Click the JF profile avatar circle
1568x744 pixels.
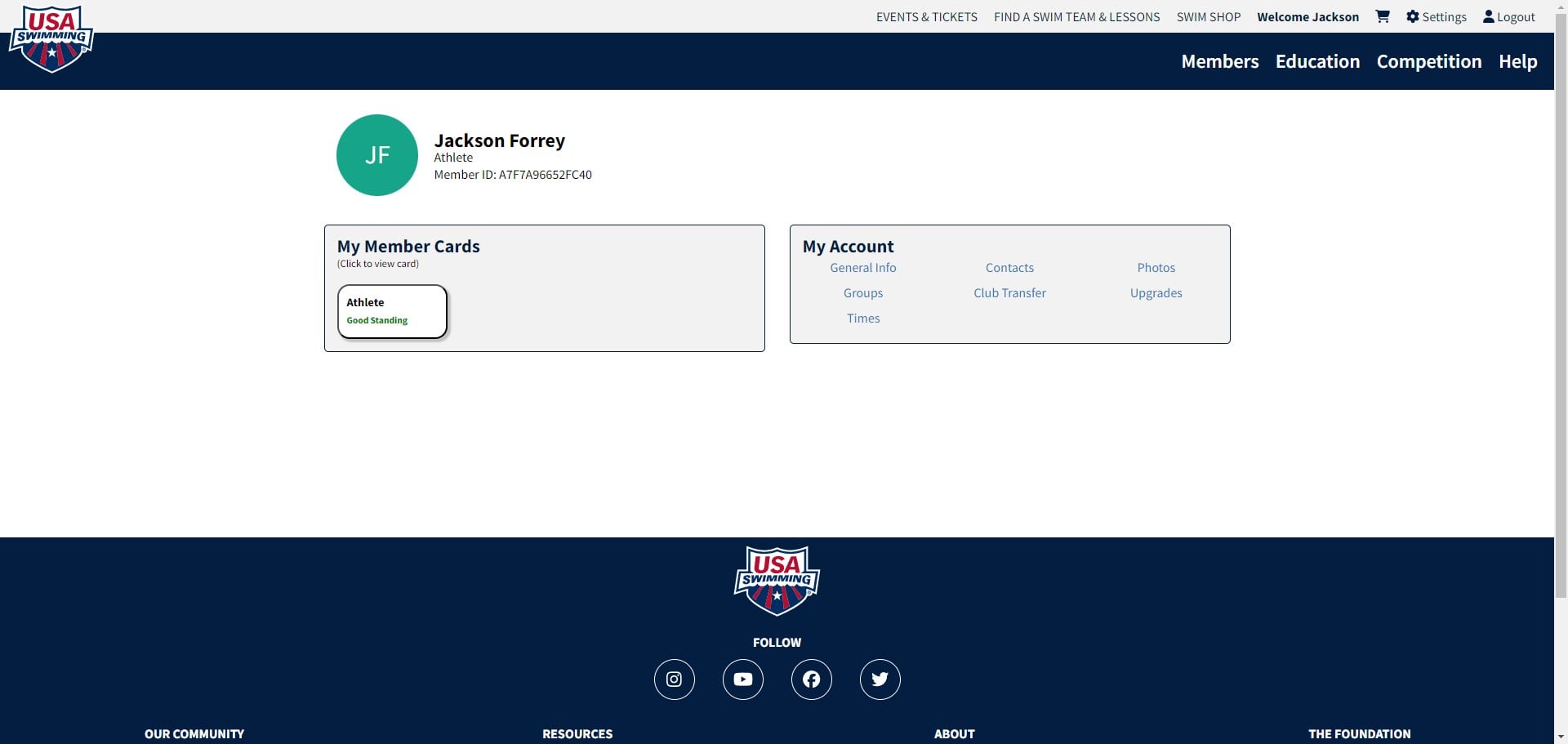tap(377, 155)
